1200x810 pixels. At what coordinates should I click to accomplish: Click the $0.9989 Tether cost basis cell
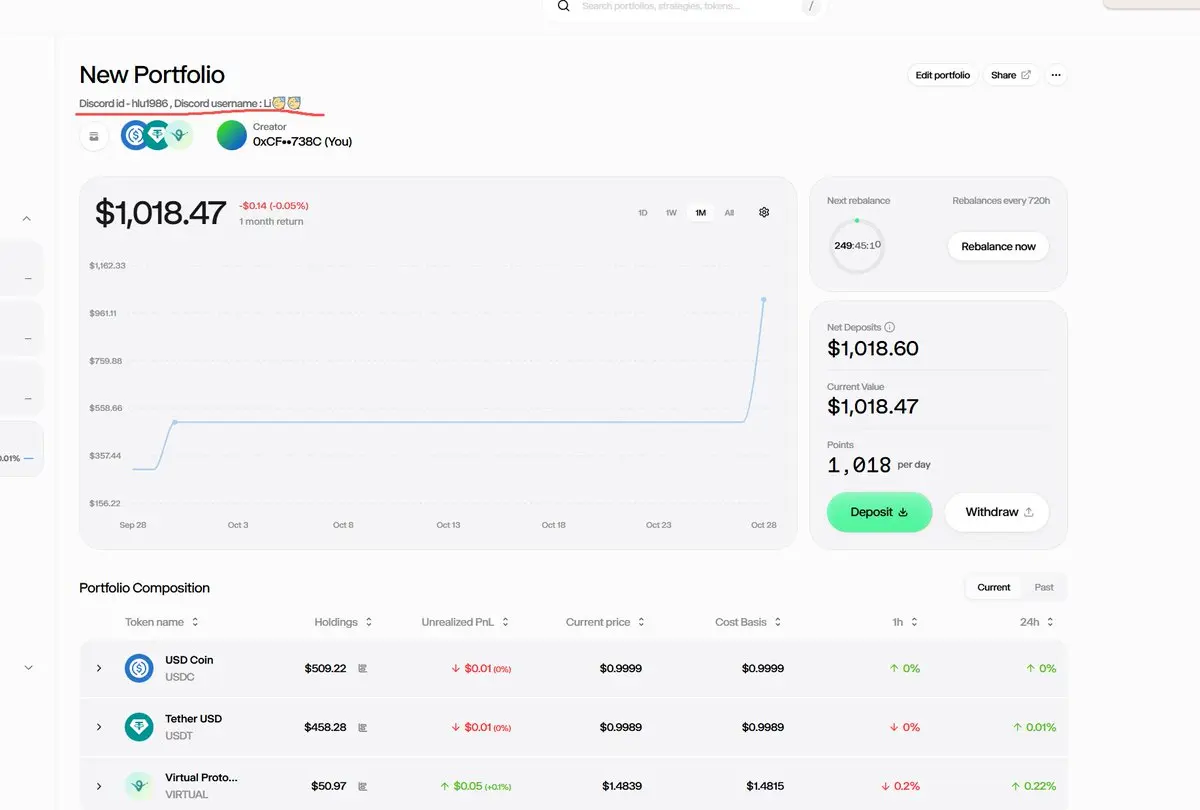pos(763,727)
